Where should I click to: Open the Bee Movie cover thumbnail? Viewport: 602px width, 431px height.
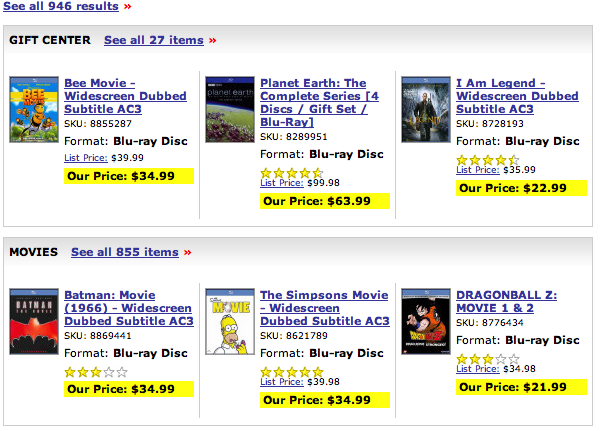[x=33, y=110]
